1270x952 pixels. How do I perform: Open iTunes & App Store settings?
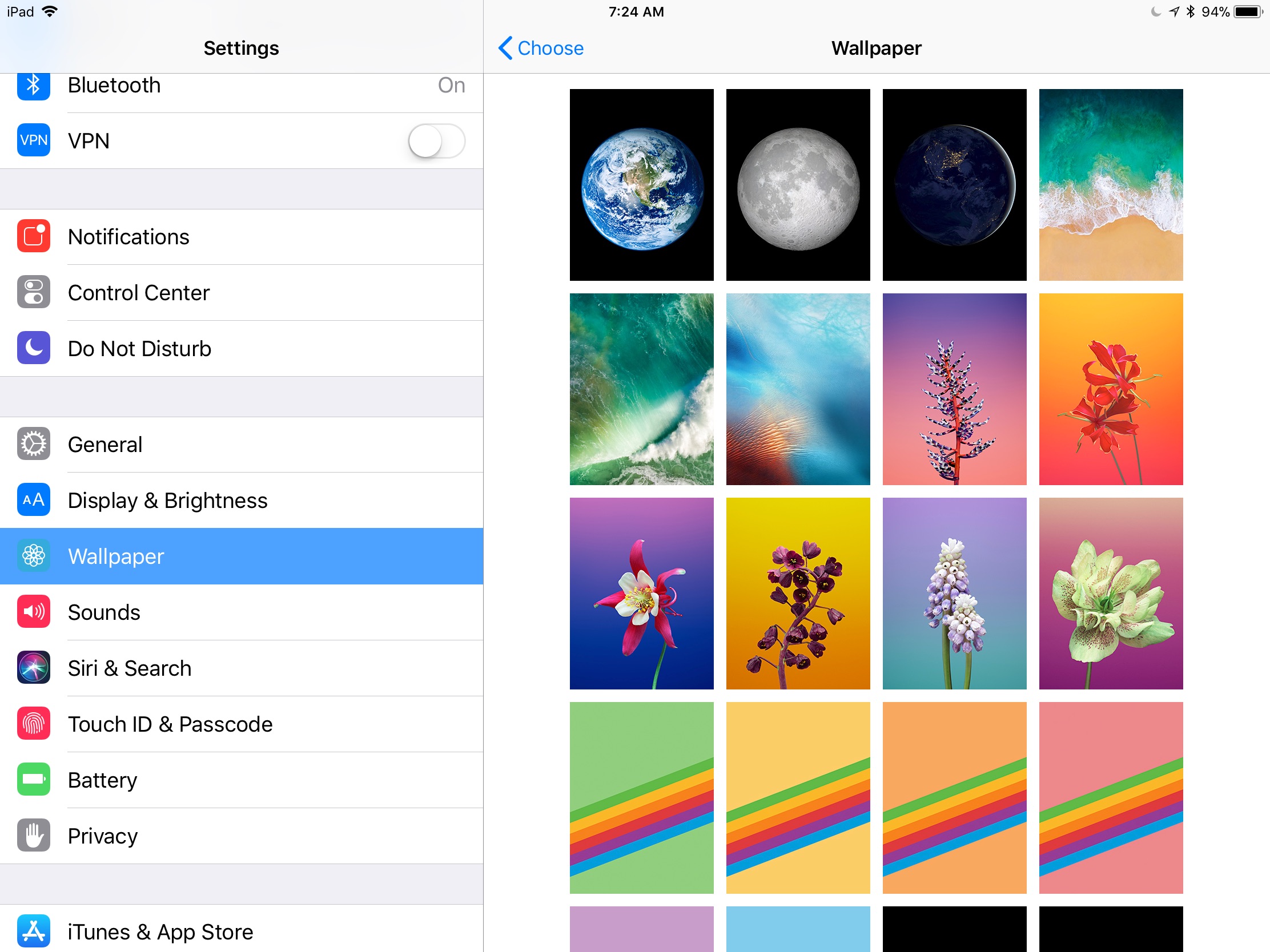(x=241, y=931)
